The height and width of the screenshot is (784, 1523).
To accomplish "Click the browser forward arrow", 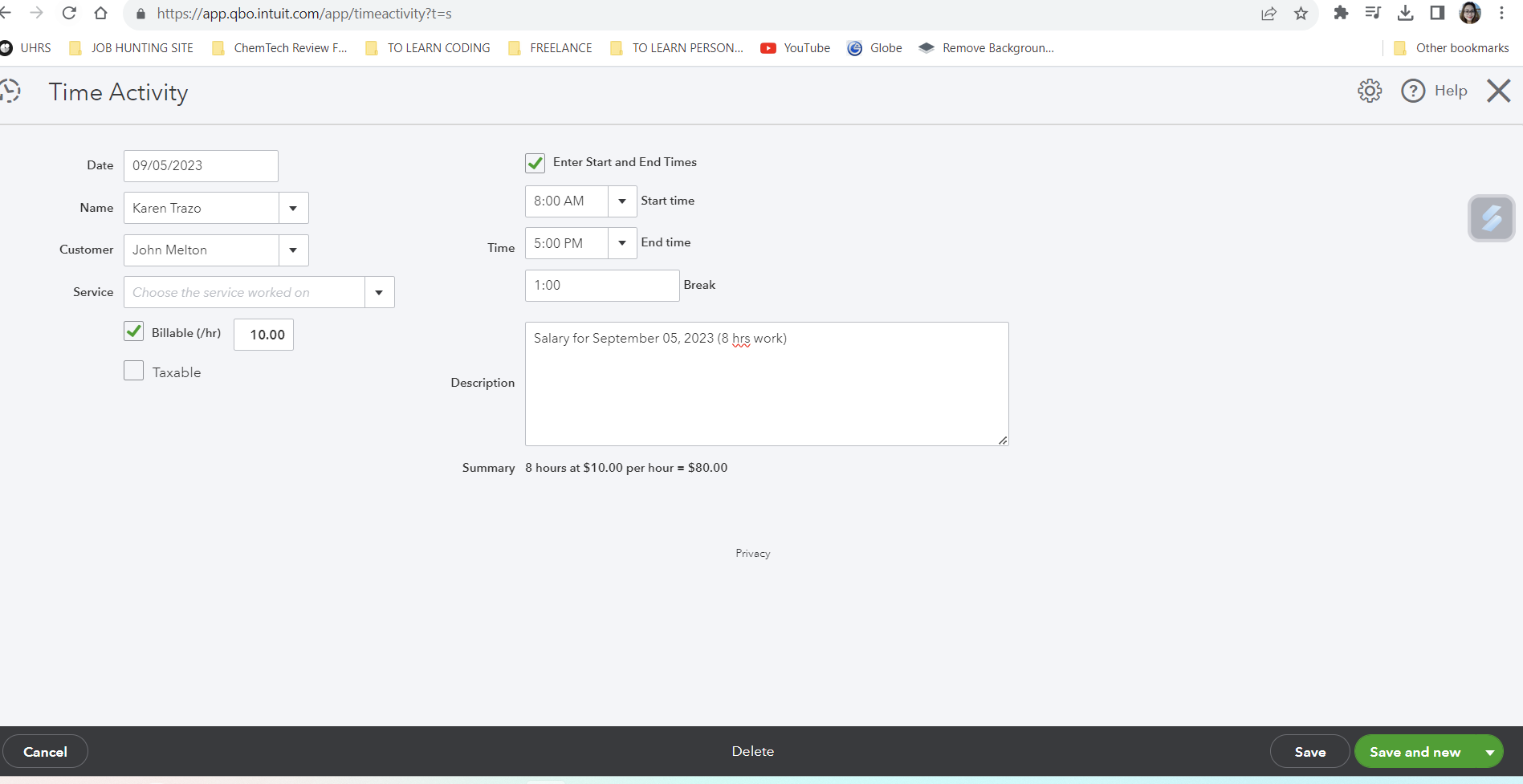I will (x=36, y=13).
